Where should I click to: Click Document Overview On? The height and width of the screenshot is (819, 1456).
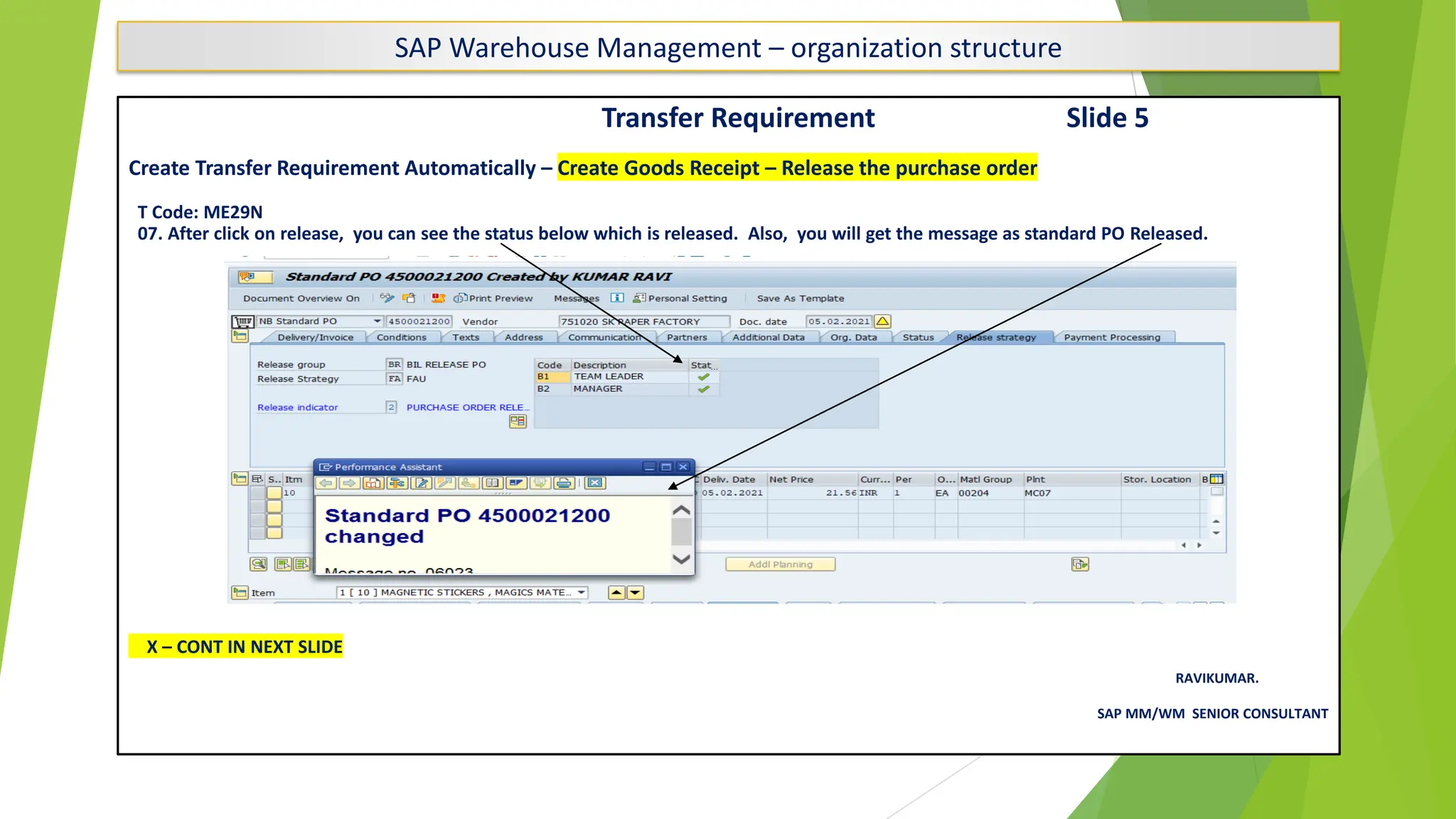click(x=301, y=299)
